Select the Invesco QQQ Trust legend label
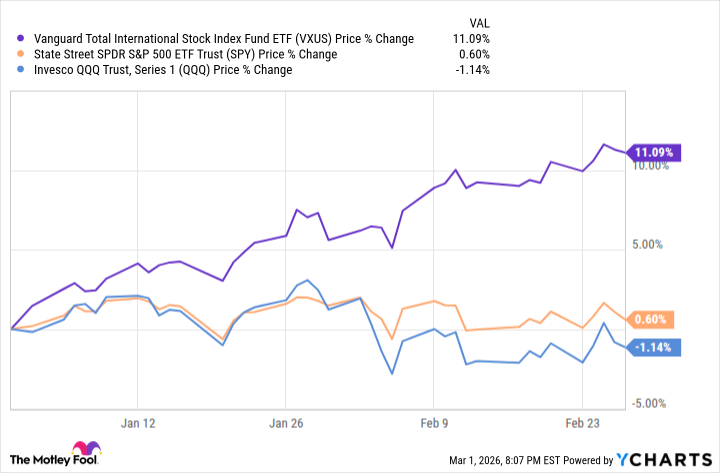Viewport: 720px width, 473px height. 163,70
